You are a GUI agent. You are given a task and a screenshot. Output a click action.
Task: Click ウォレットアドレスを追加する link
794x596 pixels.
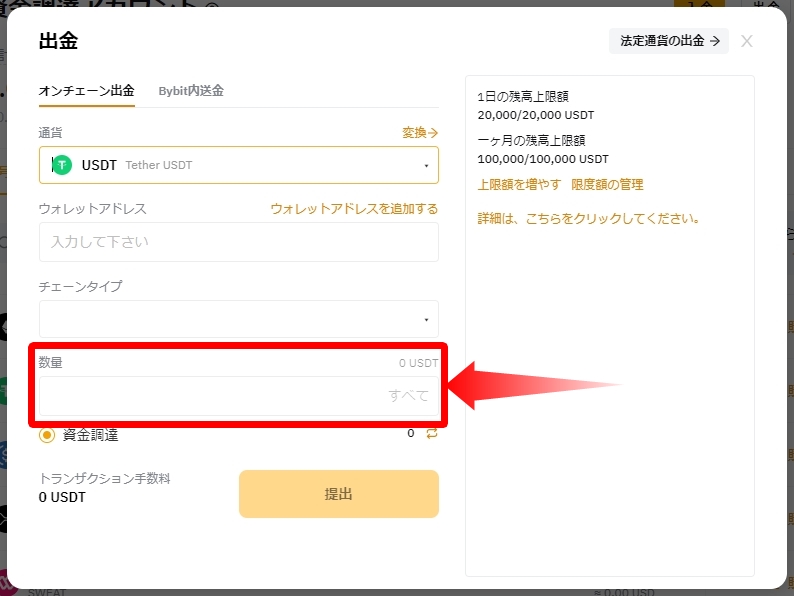[x=354, y=209]
